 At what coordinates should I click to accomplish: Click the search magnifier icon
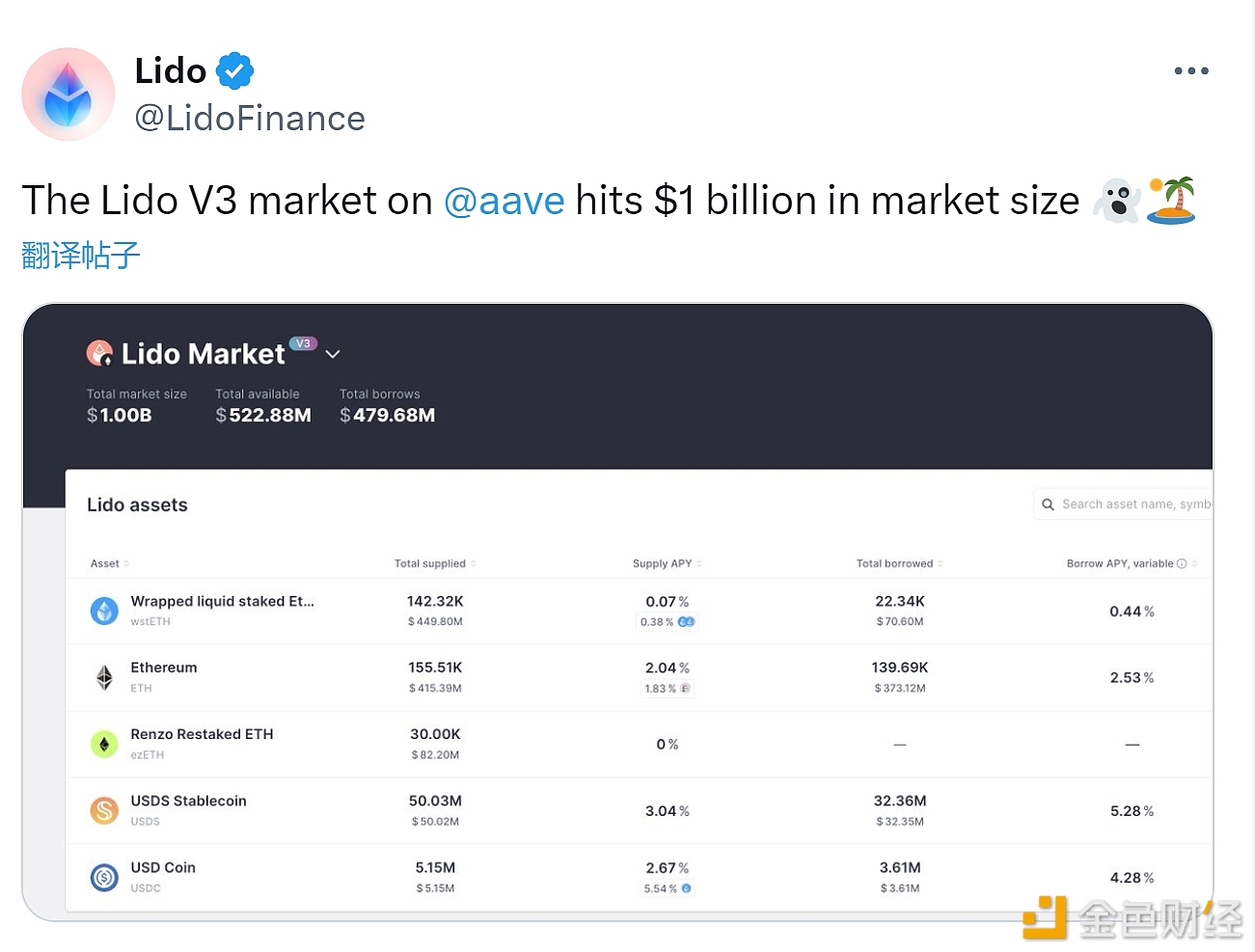(1048, 504)
